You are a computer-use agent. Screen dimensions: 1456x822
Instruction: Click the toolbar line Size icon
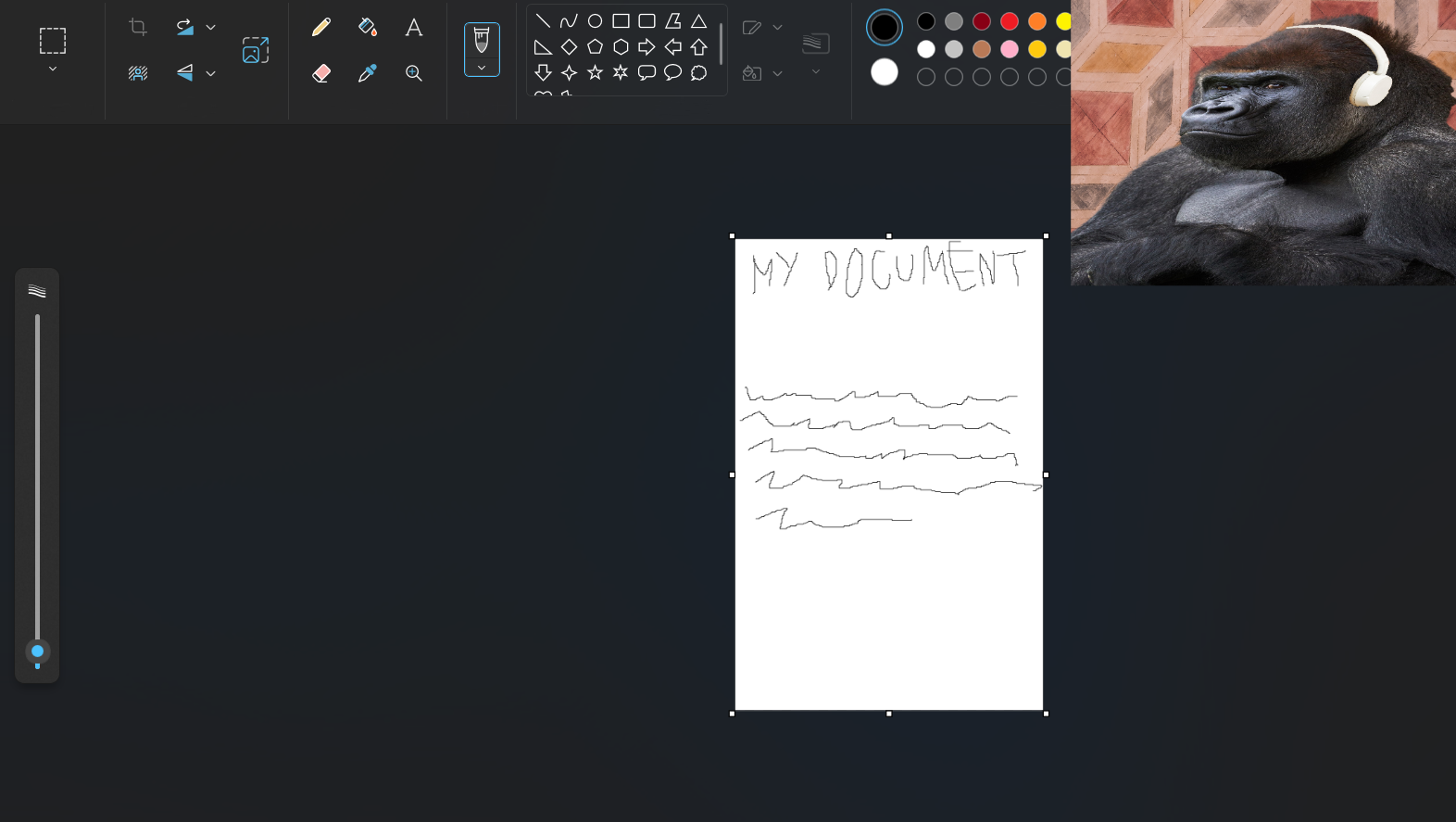(816, 43)
